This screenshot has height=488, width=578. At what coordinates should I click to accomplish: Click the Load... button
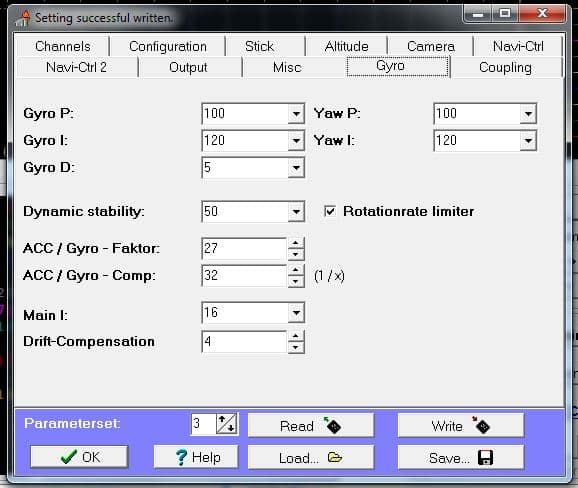click(x=311, y=457)
